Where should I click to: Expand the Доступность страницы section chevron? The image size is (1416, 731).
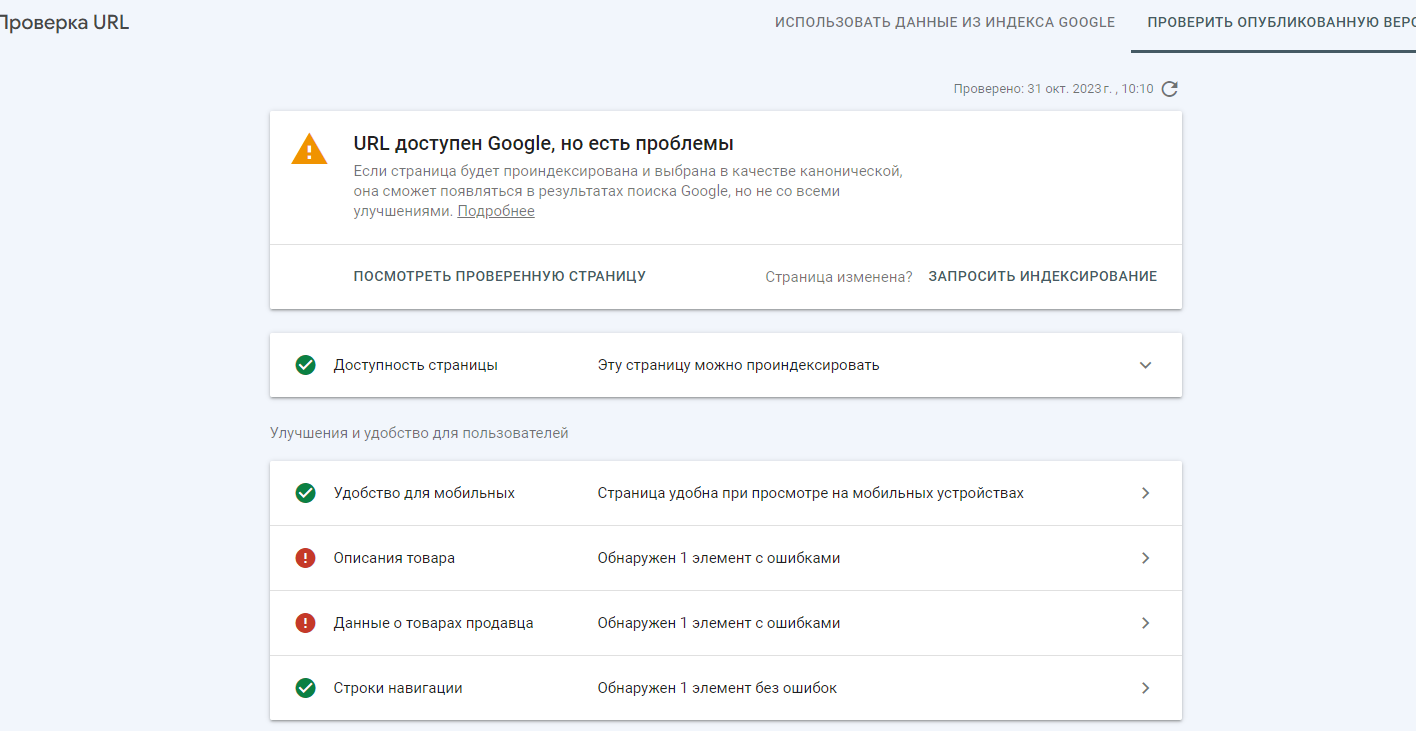1146,365
